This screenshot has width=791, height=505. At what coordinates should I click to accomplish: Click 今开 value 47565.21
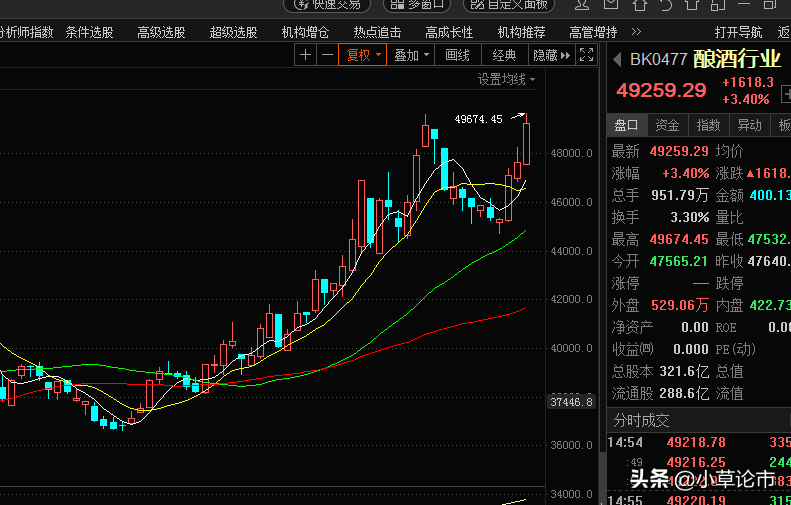(679, 261)
